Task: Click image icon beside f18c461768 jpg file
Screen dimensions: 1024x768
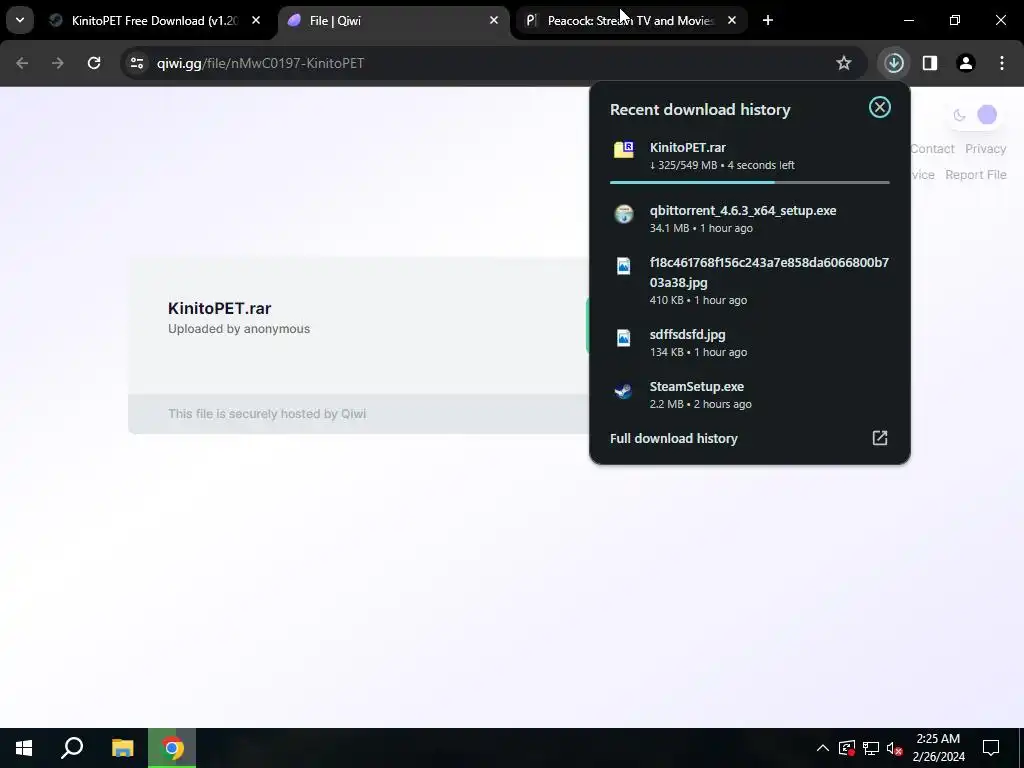Action: (x=624, y=266)
